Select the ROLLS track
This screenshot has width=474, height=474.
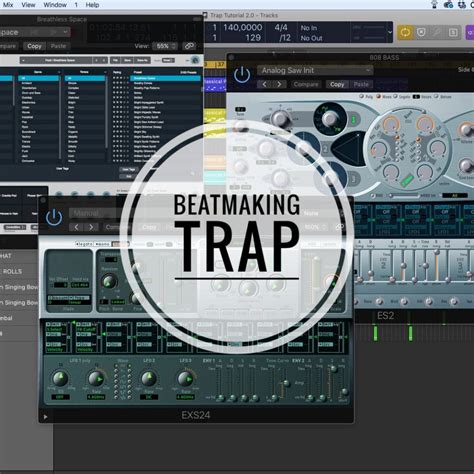(x=19, y=271)
